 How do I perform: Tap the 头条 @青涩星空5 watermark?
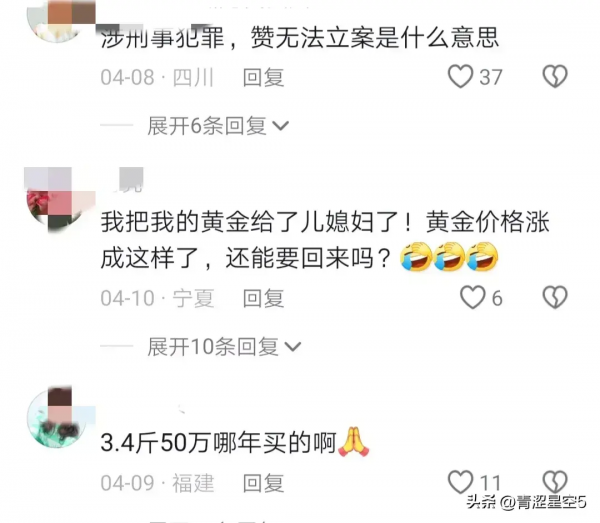click(x=527, y=502)
